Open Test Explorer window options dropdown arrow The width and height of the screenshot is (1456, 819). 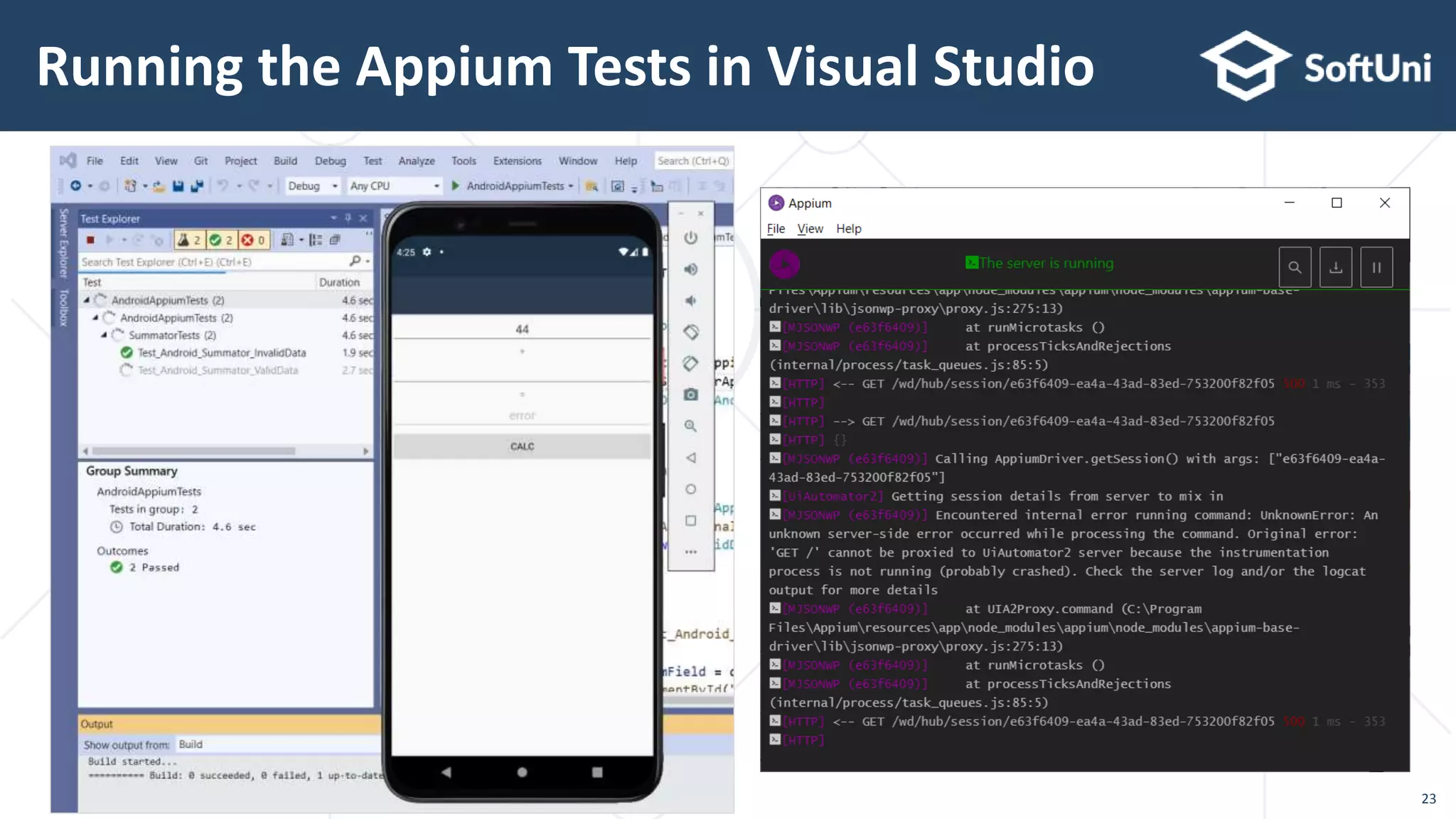point(333,218)
